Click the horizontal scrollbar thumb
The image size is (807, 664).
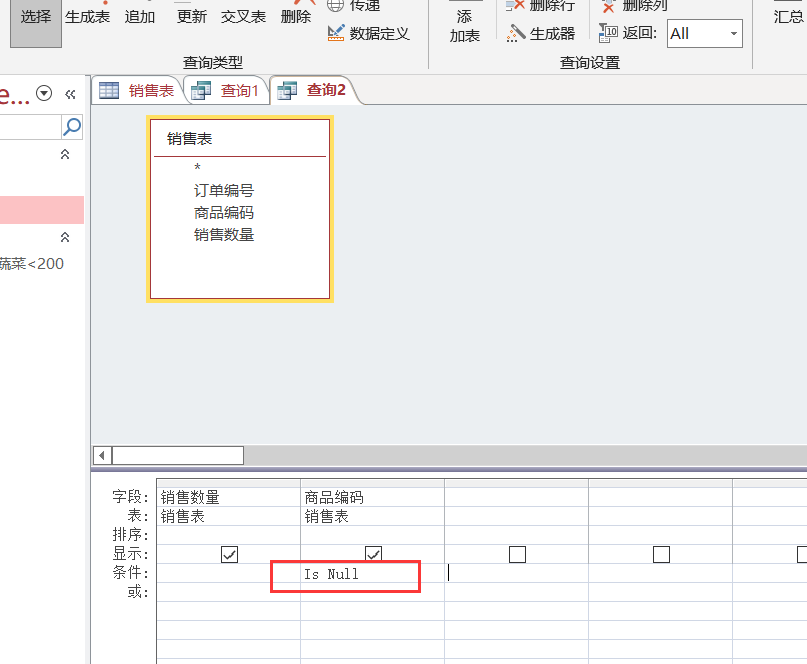click(178, 455)
